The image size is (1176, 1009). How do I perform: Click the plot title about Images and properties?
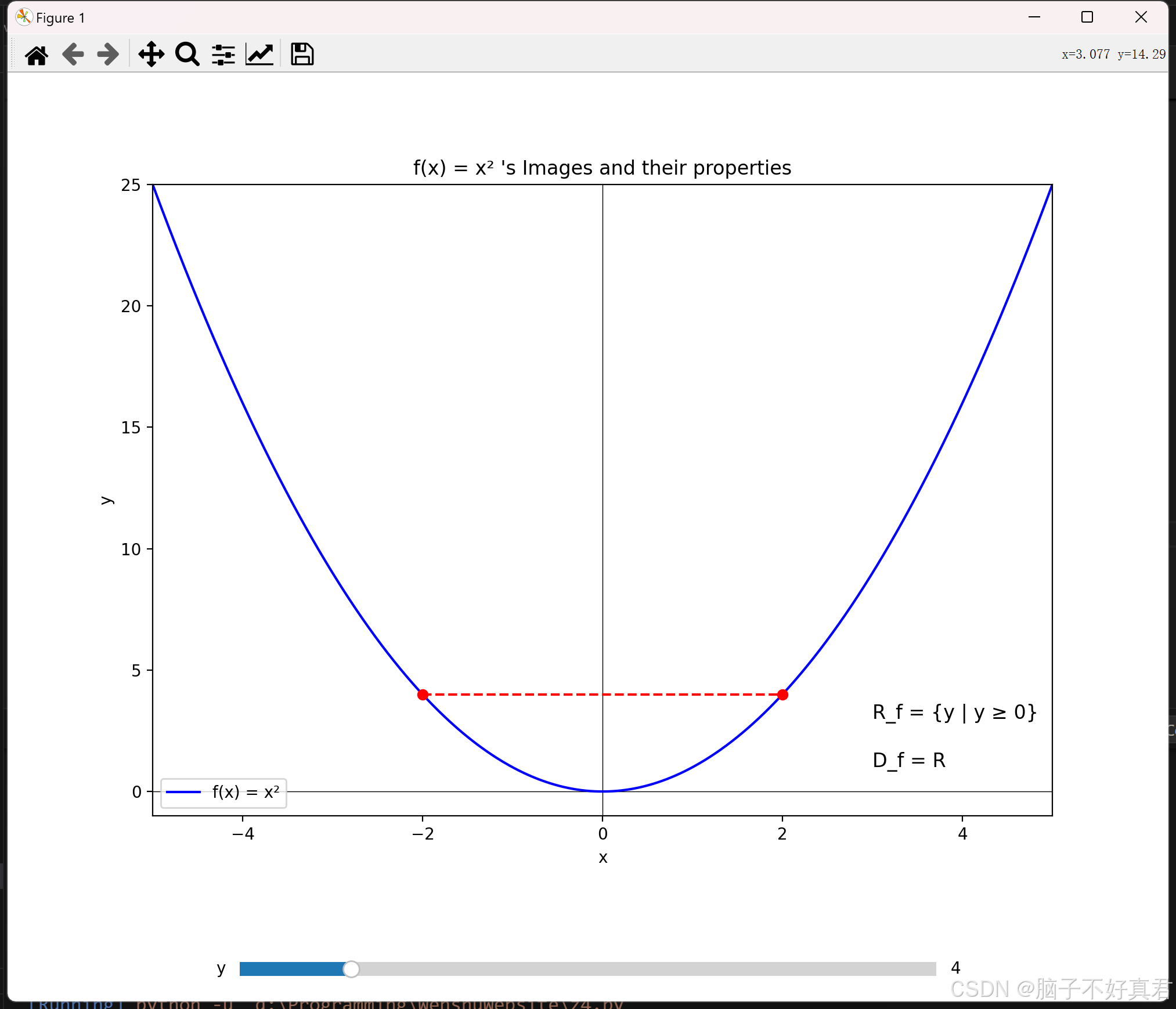[x=602, y=168]
